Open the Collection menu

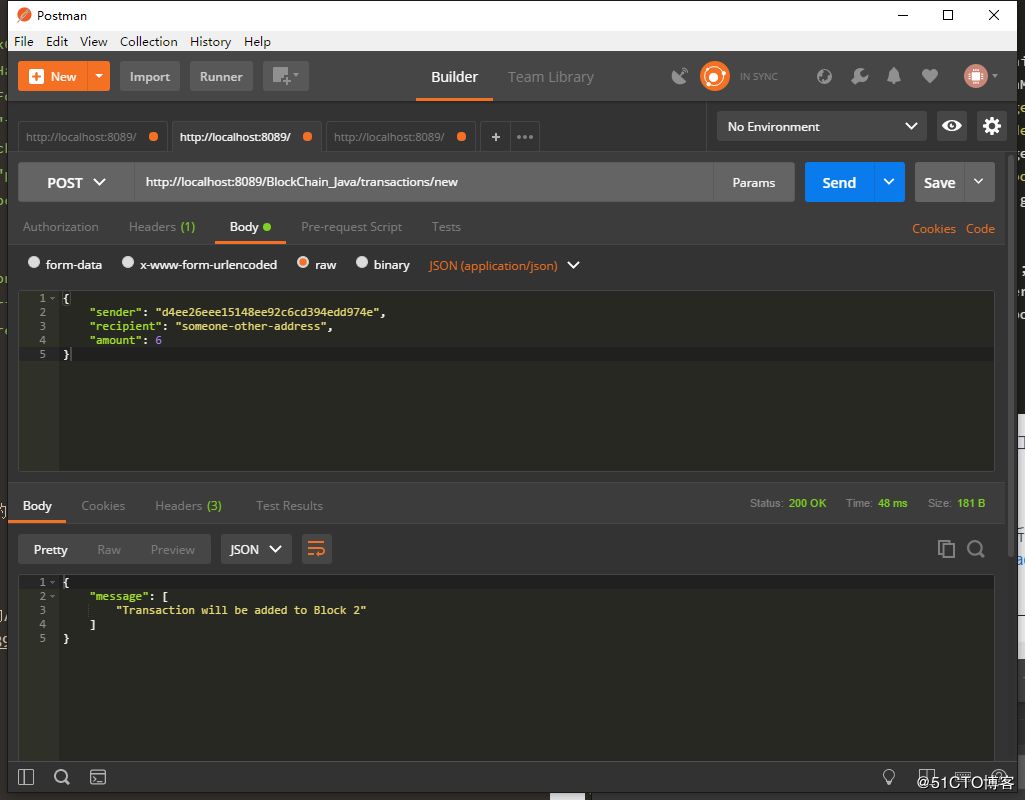click(x=148, y=41)
